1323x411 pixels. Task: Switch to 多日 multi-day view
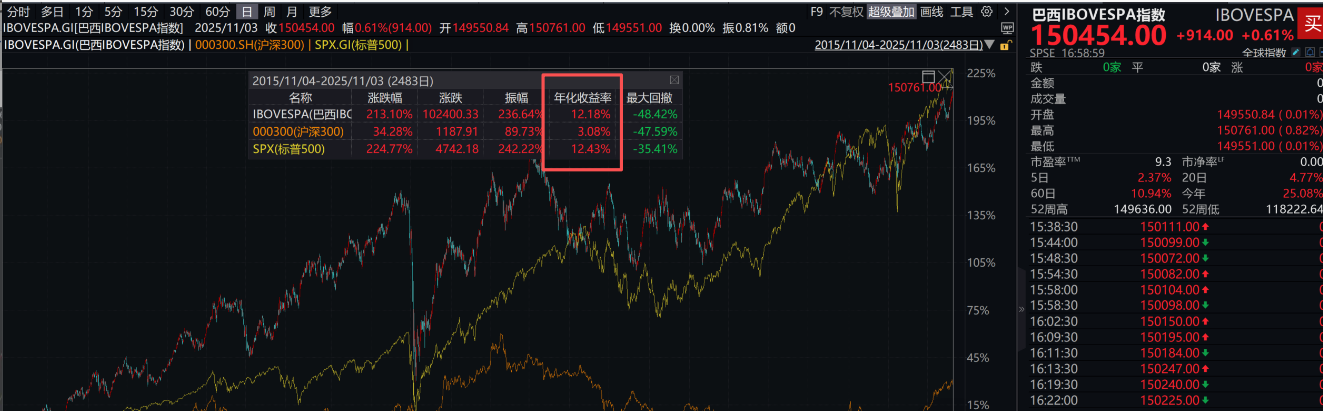pyautogui.click(x=52, y=12)
